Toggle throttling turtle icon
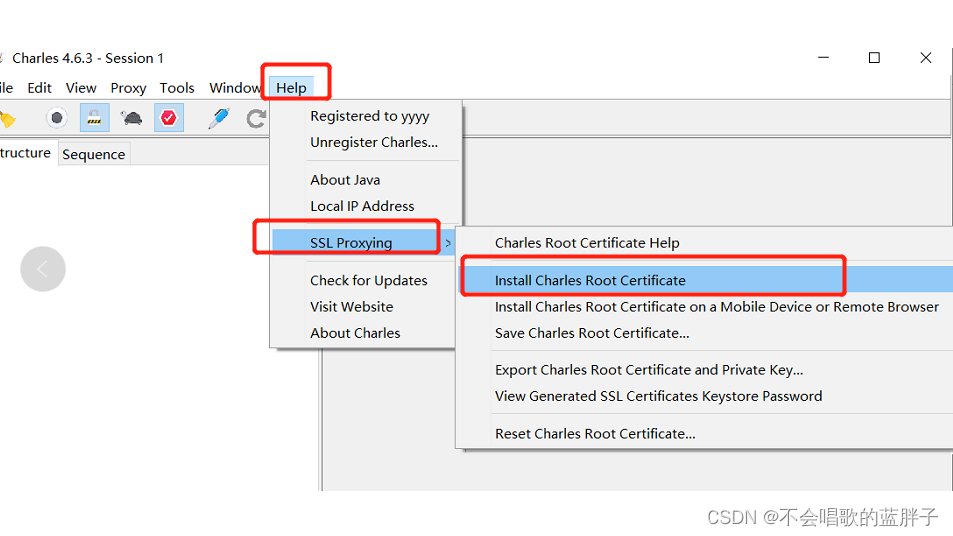The image size is (953, 536). tap(131, 118)
